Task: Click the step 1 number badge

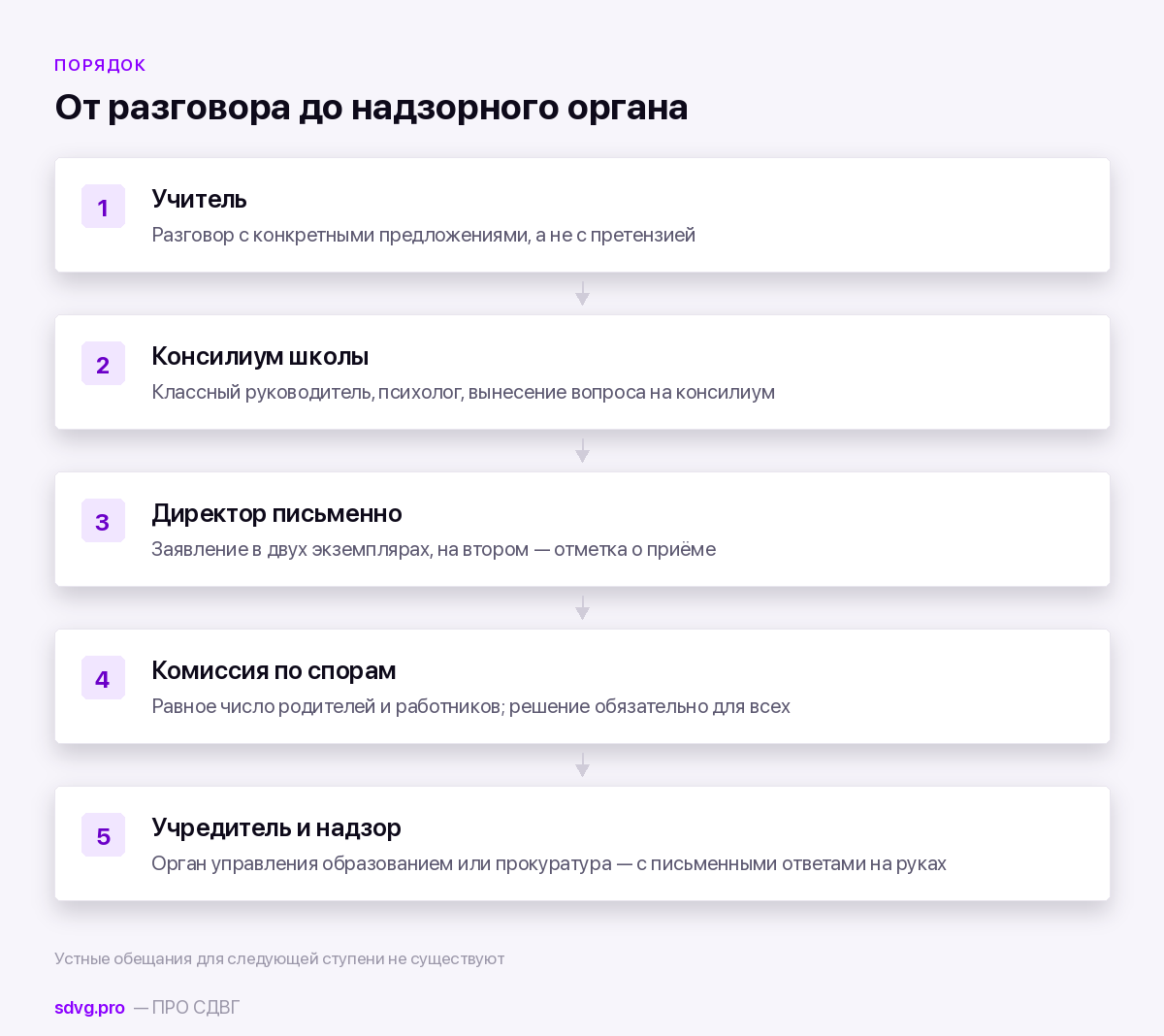Action: [103, 207]
